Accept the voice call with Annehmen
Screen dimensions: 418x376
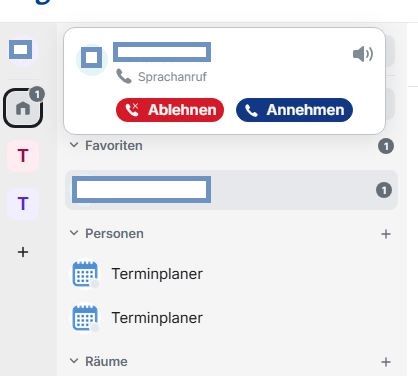[x=294, y=110]
